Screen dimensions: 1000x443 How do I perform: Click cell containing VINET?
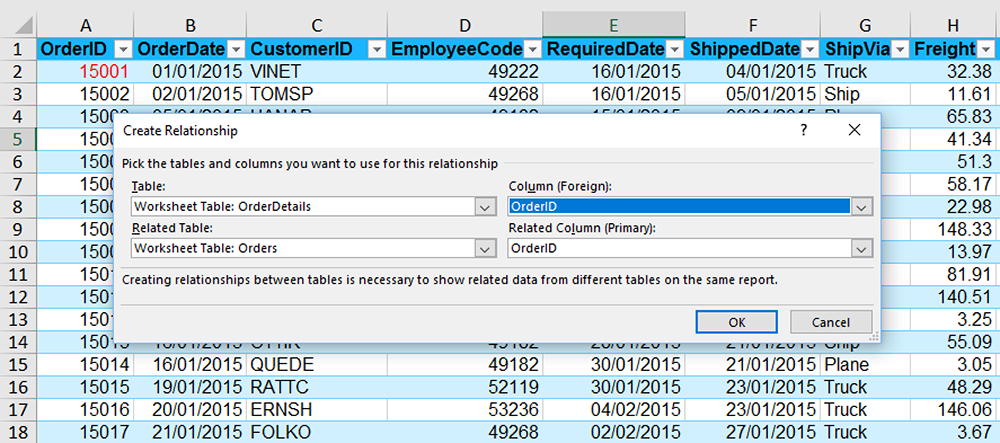pyautogui.click(x=317, y=71)
